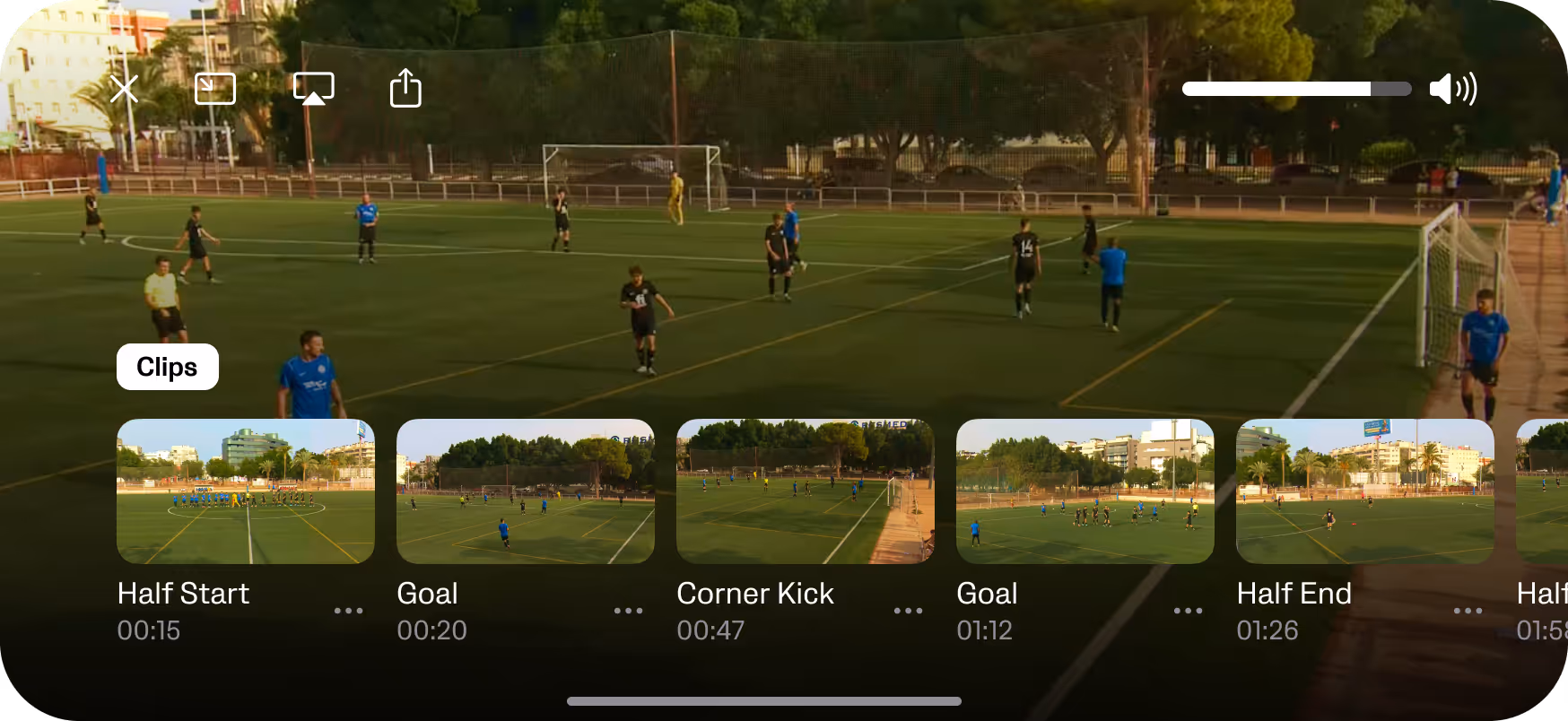This screenshot has height=721, width=1568.
Task: Mute audio via speaker icon
Action: click(1453, 89)
